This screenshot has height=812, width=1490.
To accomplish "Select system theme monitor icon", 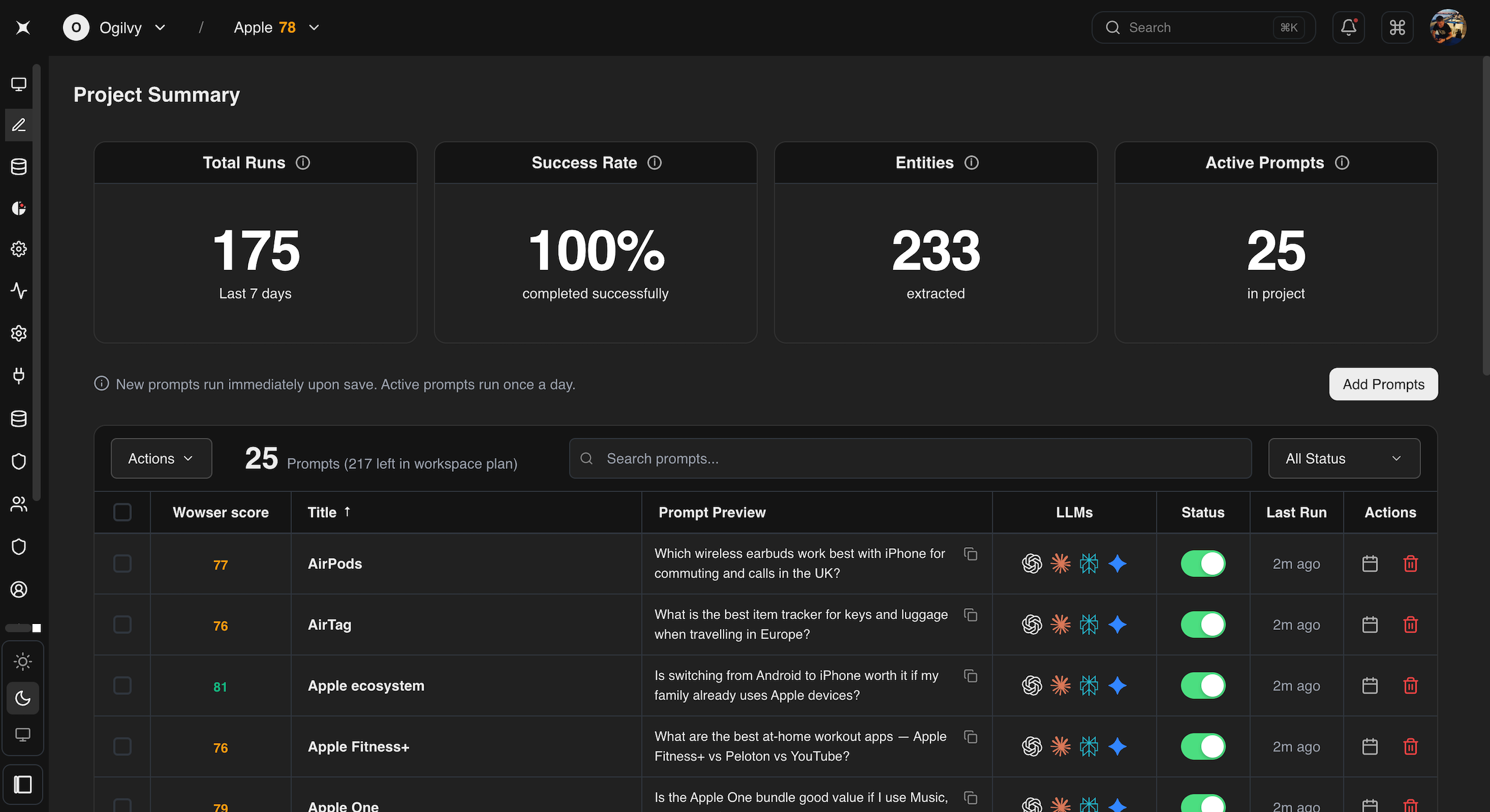I will 23,734.
